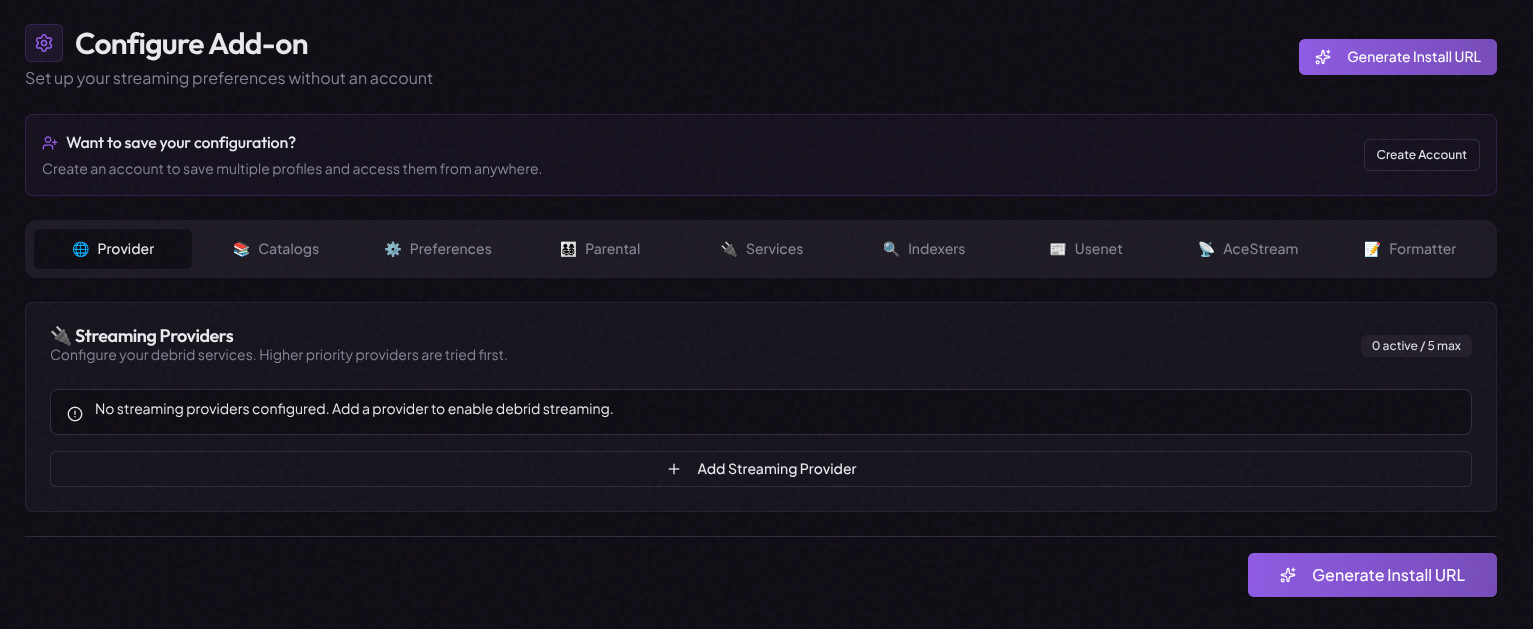Click "Want to save your configuration?" text
This screenshot has width=1533, height=629.
(x=181, y=143)
